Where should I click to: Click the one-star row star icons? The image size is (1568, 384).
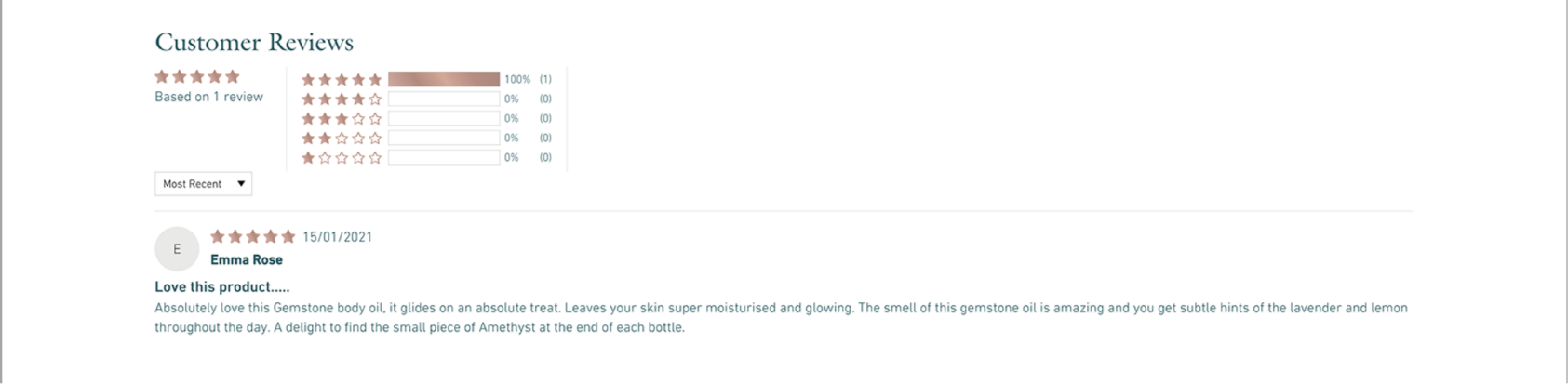(x=342, y=158)
